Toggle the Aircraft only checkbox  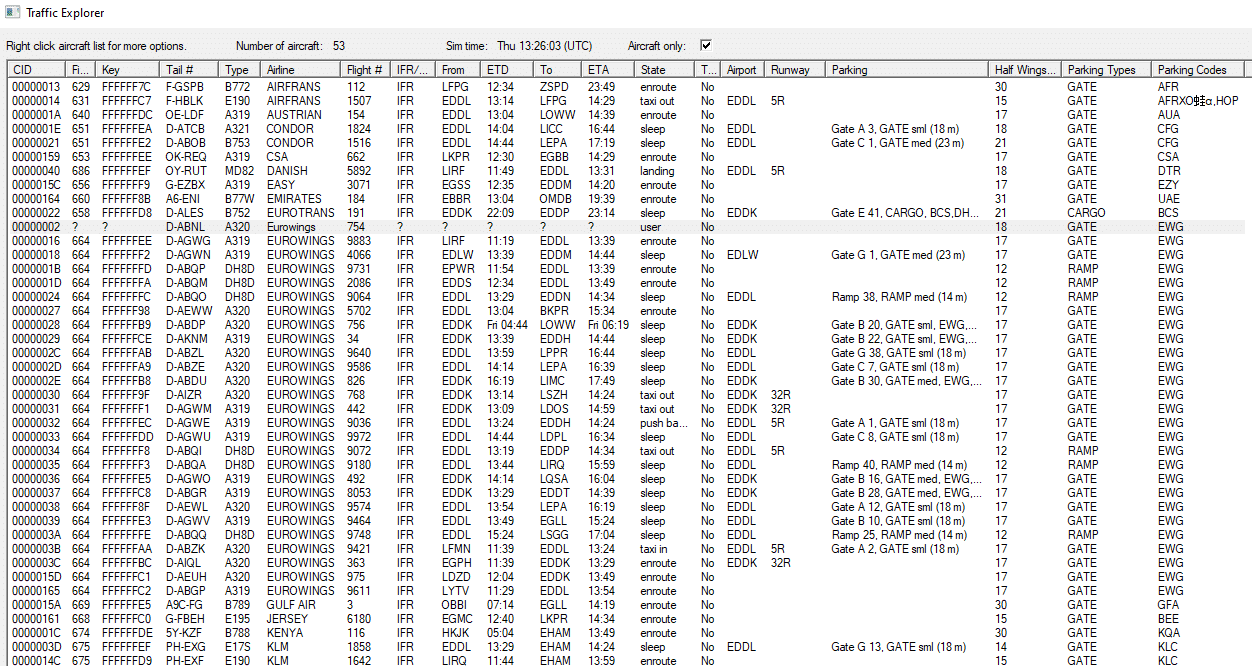[706, 46]
